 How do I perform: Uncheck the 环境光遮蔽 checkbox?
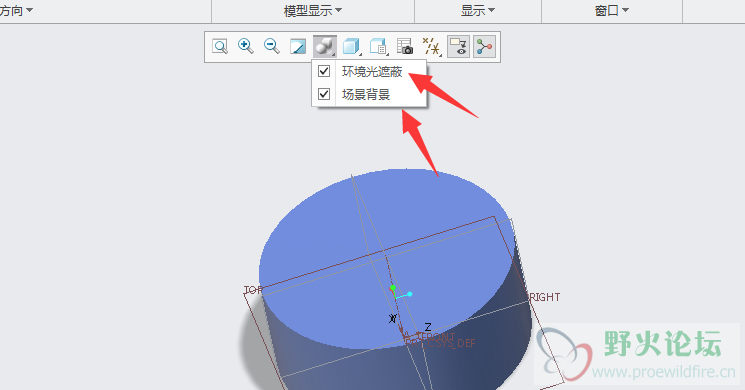[324, 71]
